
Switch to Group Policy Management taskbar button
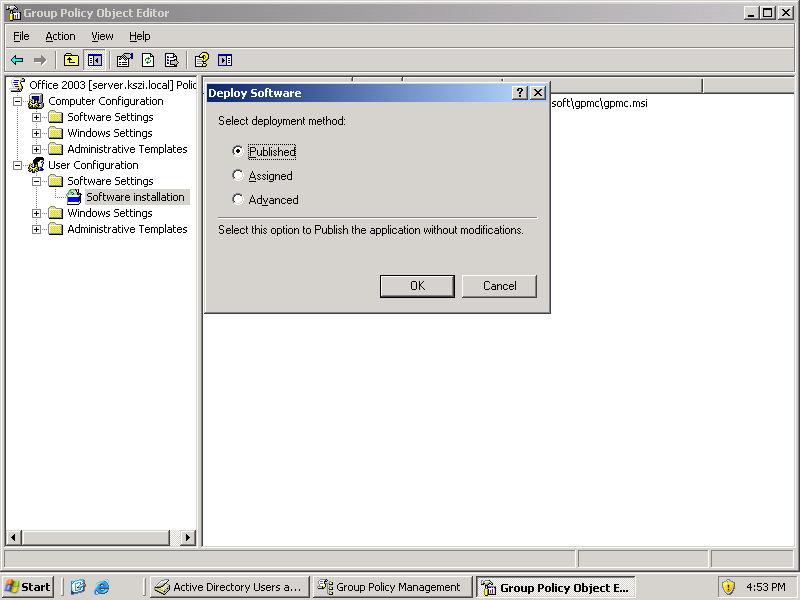click(391, 587)
